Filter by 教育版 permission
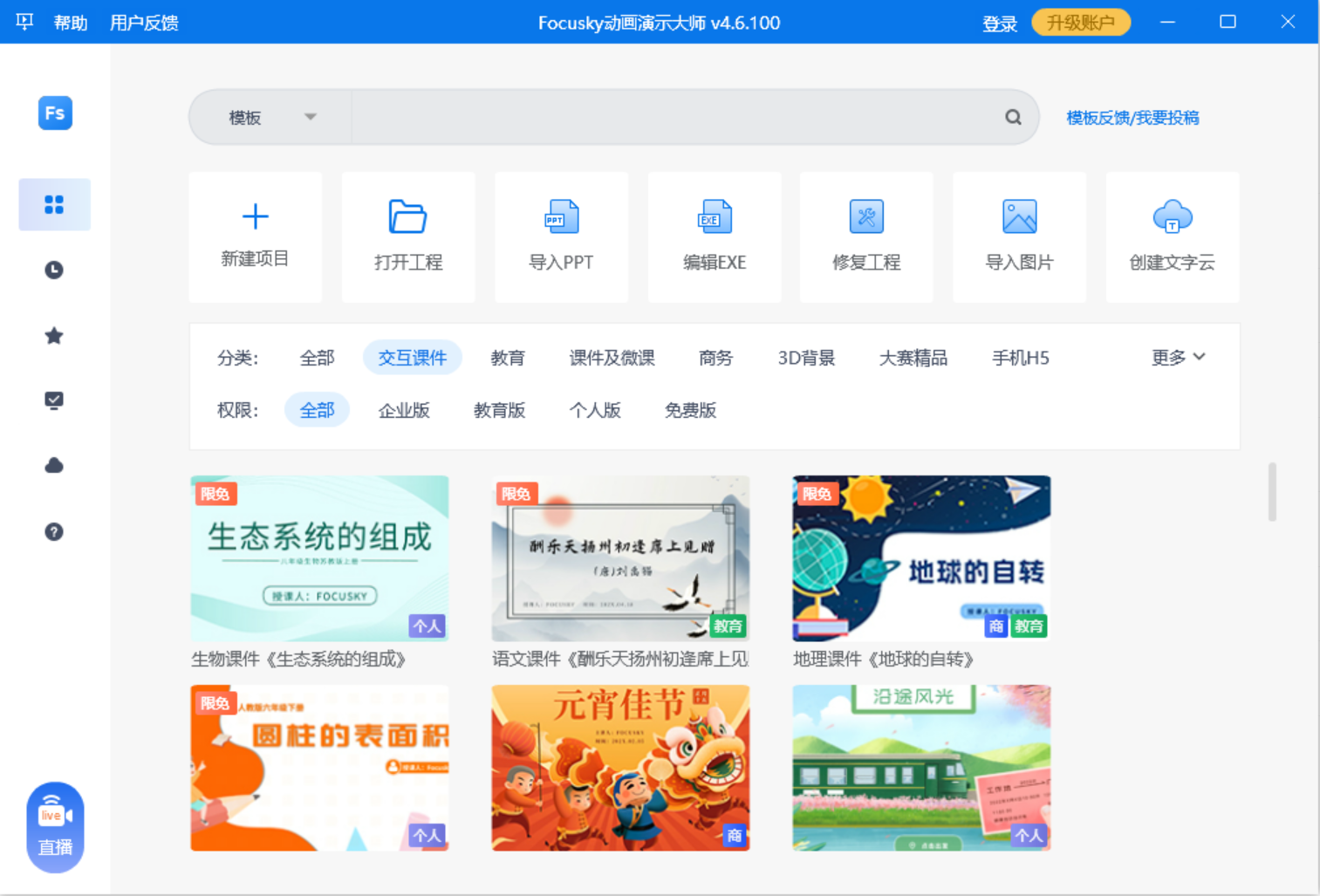1320x896 pixels. [499, 410]
